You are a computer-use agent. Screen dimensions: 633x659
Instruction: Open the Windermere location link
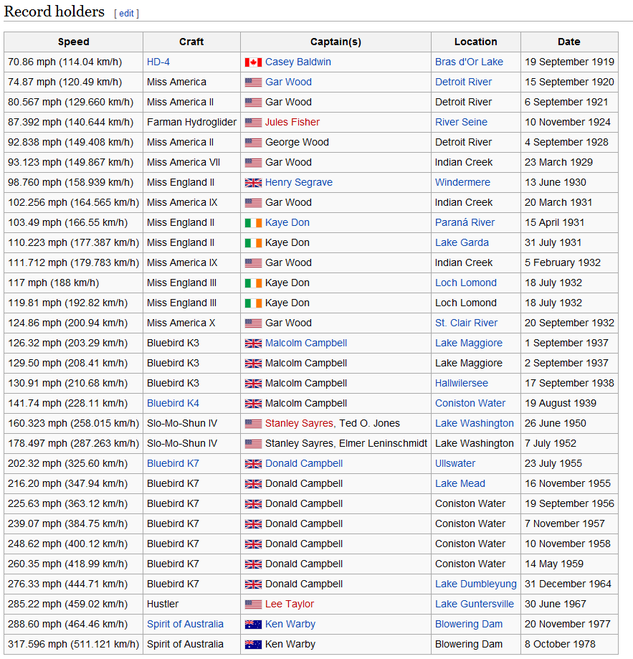click(x=462, y=182)
